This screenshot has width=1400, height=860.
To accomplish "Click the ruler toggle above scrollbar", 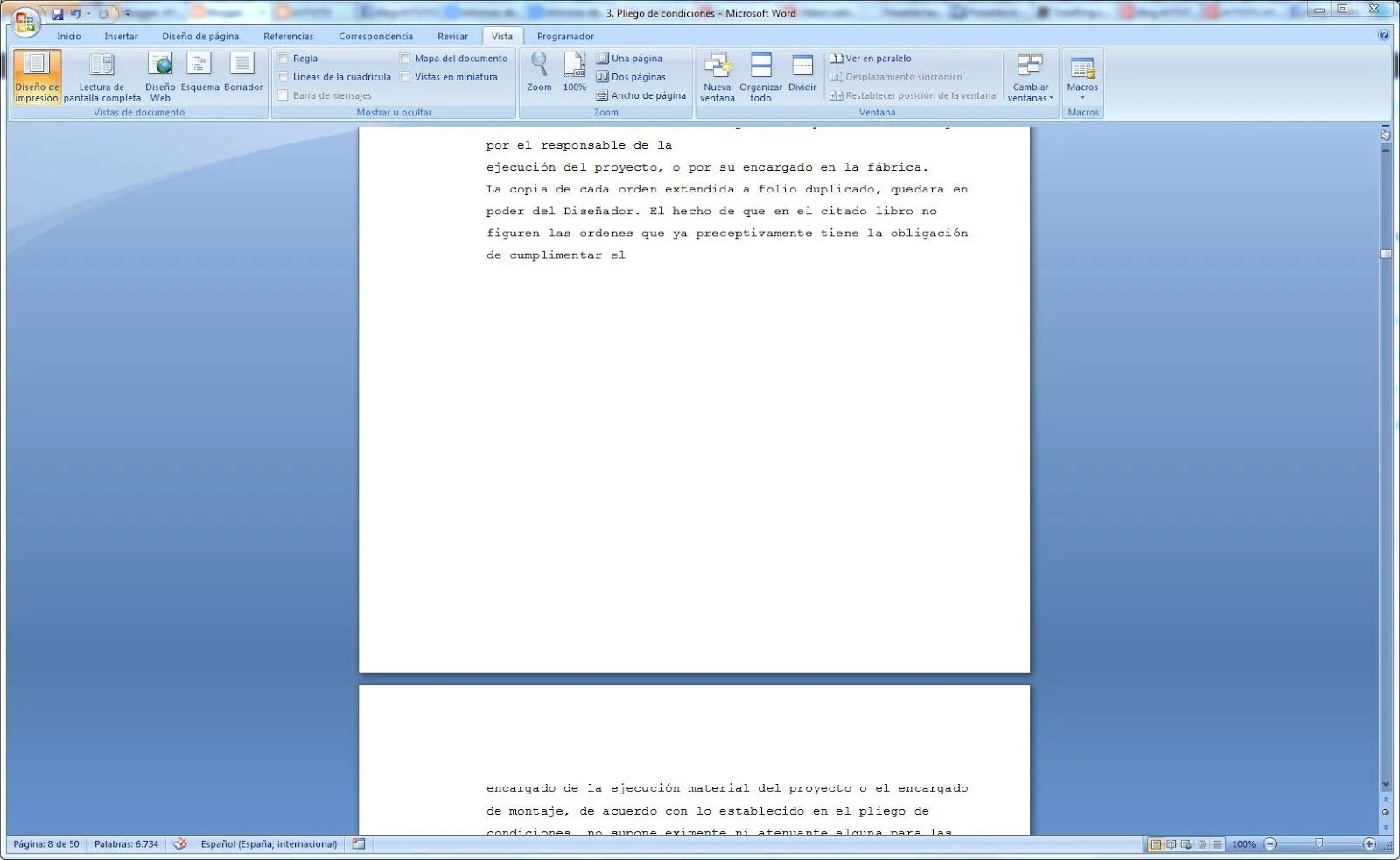I will (1385, 136).
